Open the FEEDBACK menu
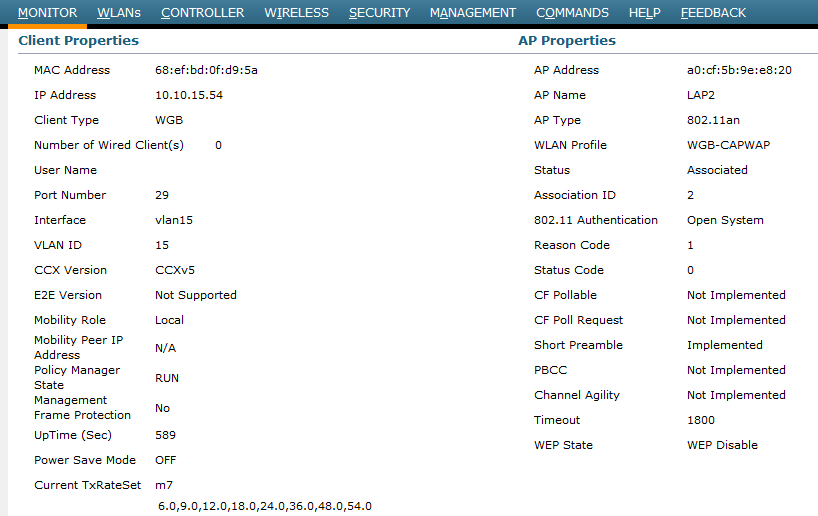The width and height of the screenshot is (818, 516). coord(713,13)
